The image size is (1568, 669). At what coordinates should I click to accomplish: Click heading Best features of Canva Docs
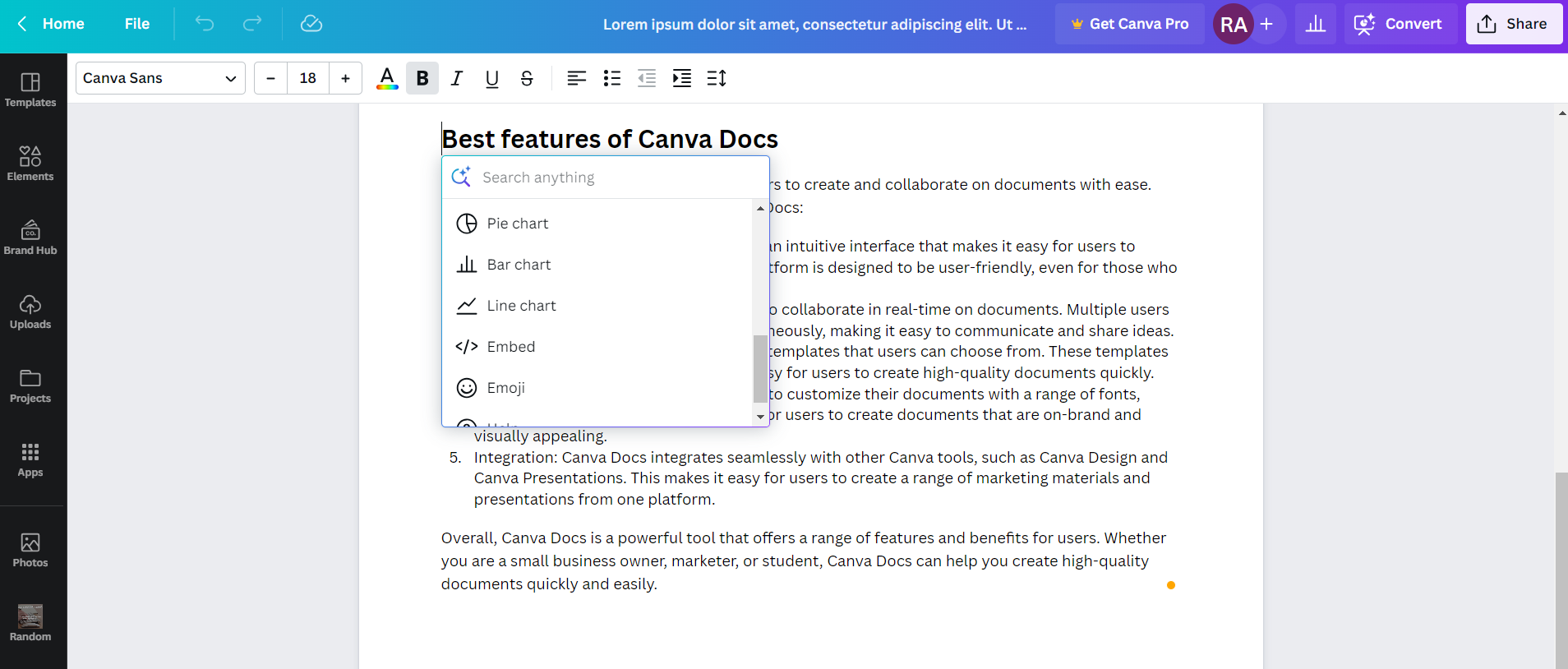click(x=610, y=139)
